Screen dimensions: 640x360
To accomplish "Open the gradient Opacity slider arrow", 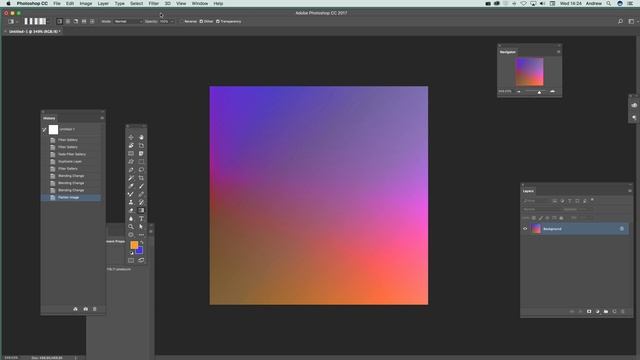I will (172, 21).
